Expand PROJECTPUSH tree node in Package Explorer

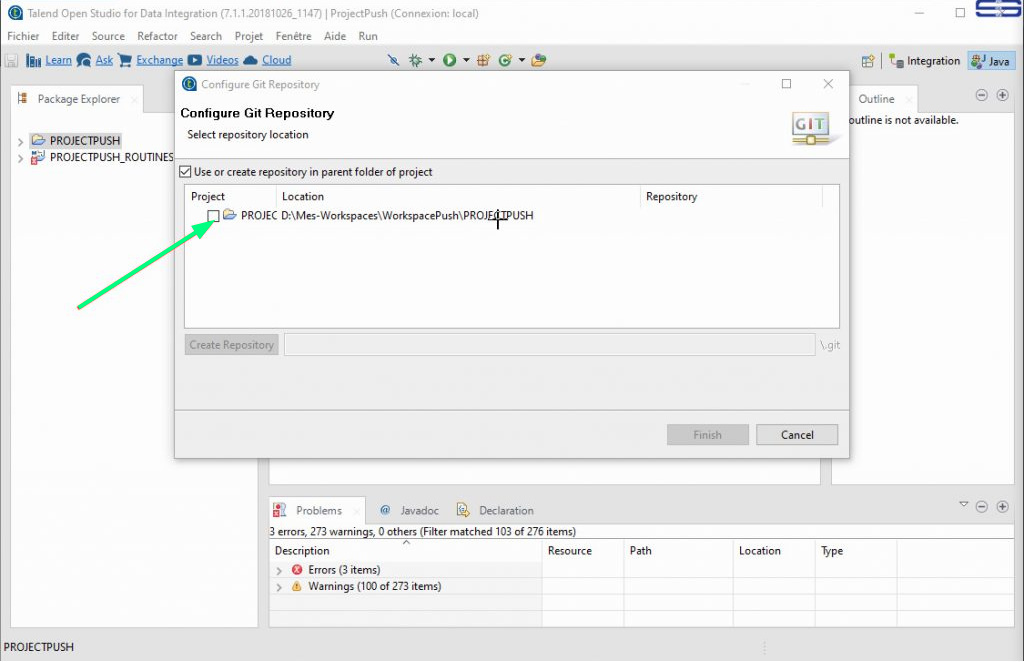(x=20, y=142)
